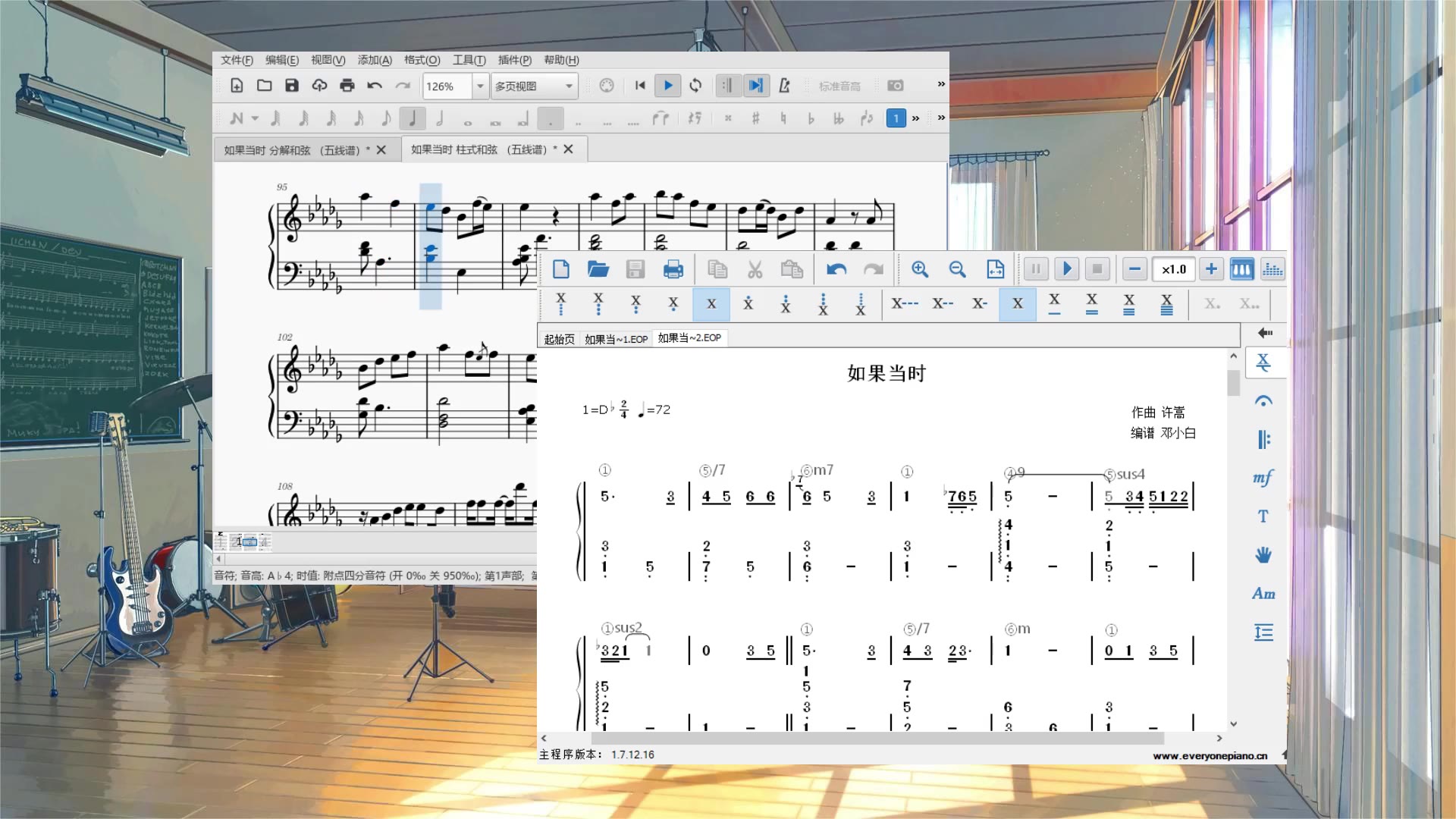1456x819 pixels.
Task: Toggle loop playback in MuseScore
Action: click(695, 86)
